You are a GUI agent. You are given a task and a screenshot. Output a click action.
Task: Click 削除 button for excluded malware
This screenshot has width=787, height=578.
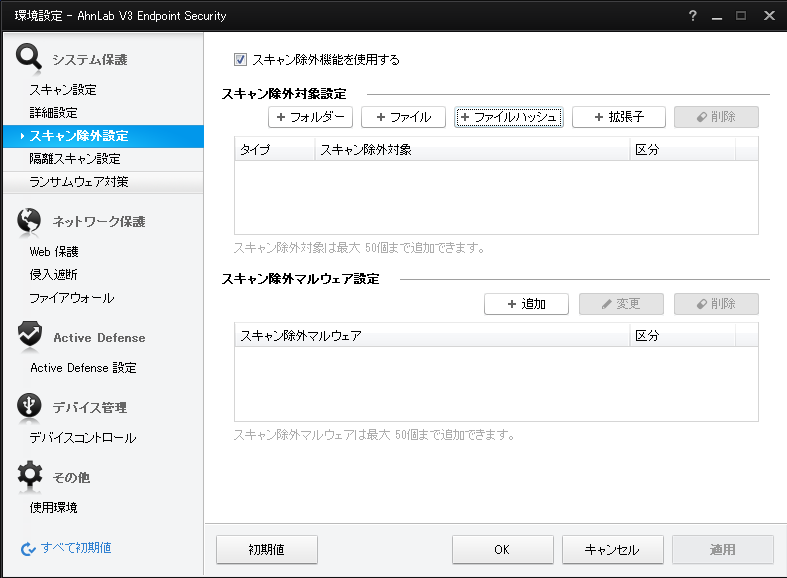[716, 304]
